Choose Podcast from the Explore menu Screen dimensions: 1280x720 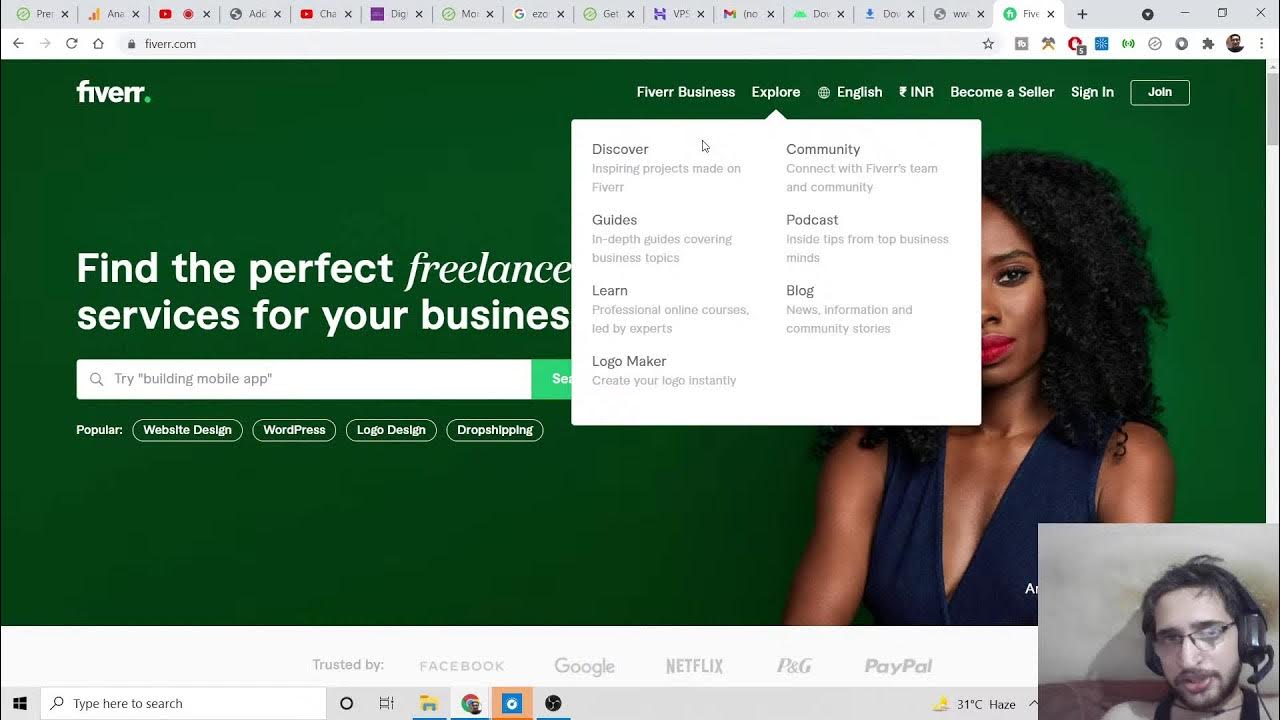(x=812, y=220)
